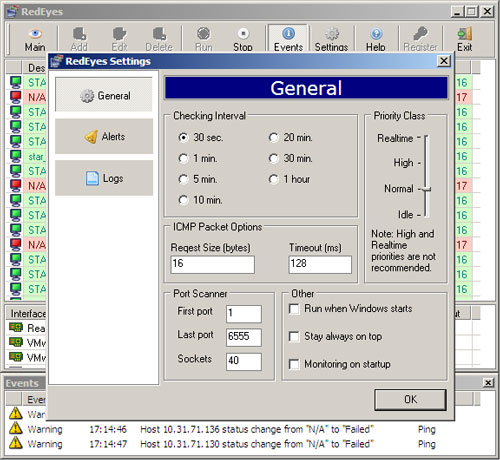
Task: Confirm settings with the OK button
Action: [x=410, y=399]
